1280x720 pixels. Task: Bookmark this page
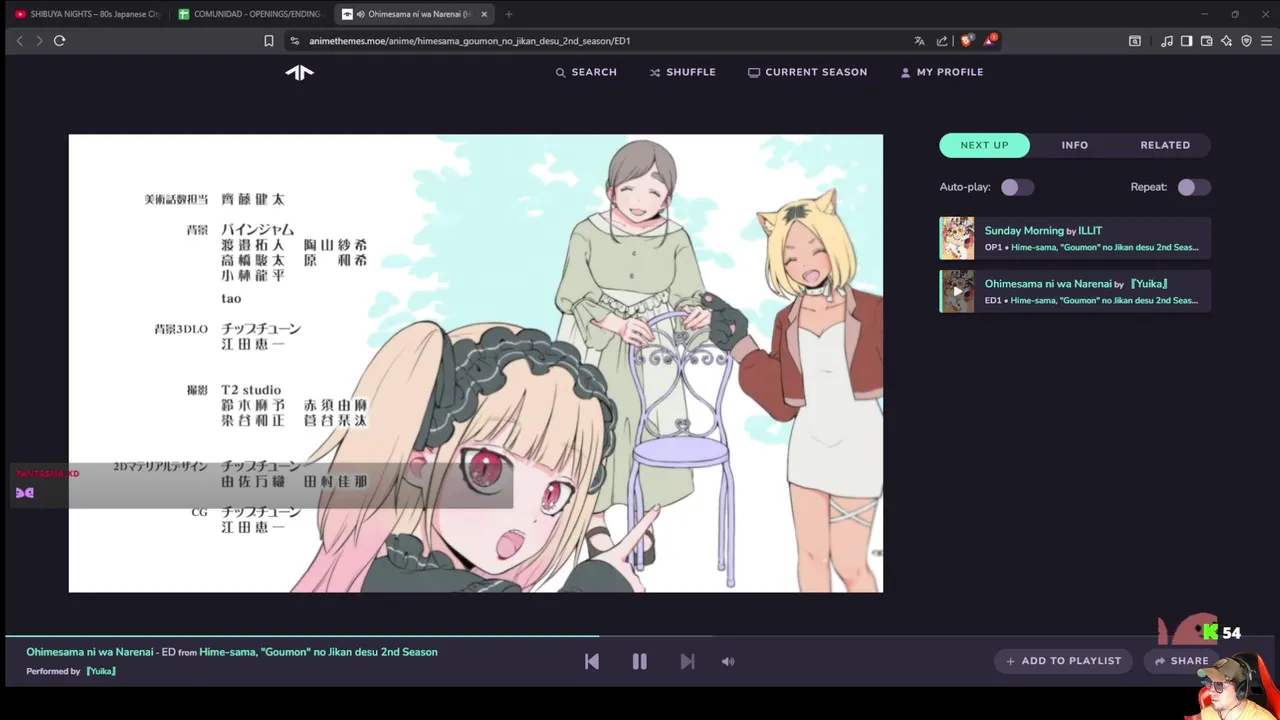(268, 41)
